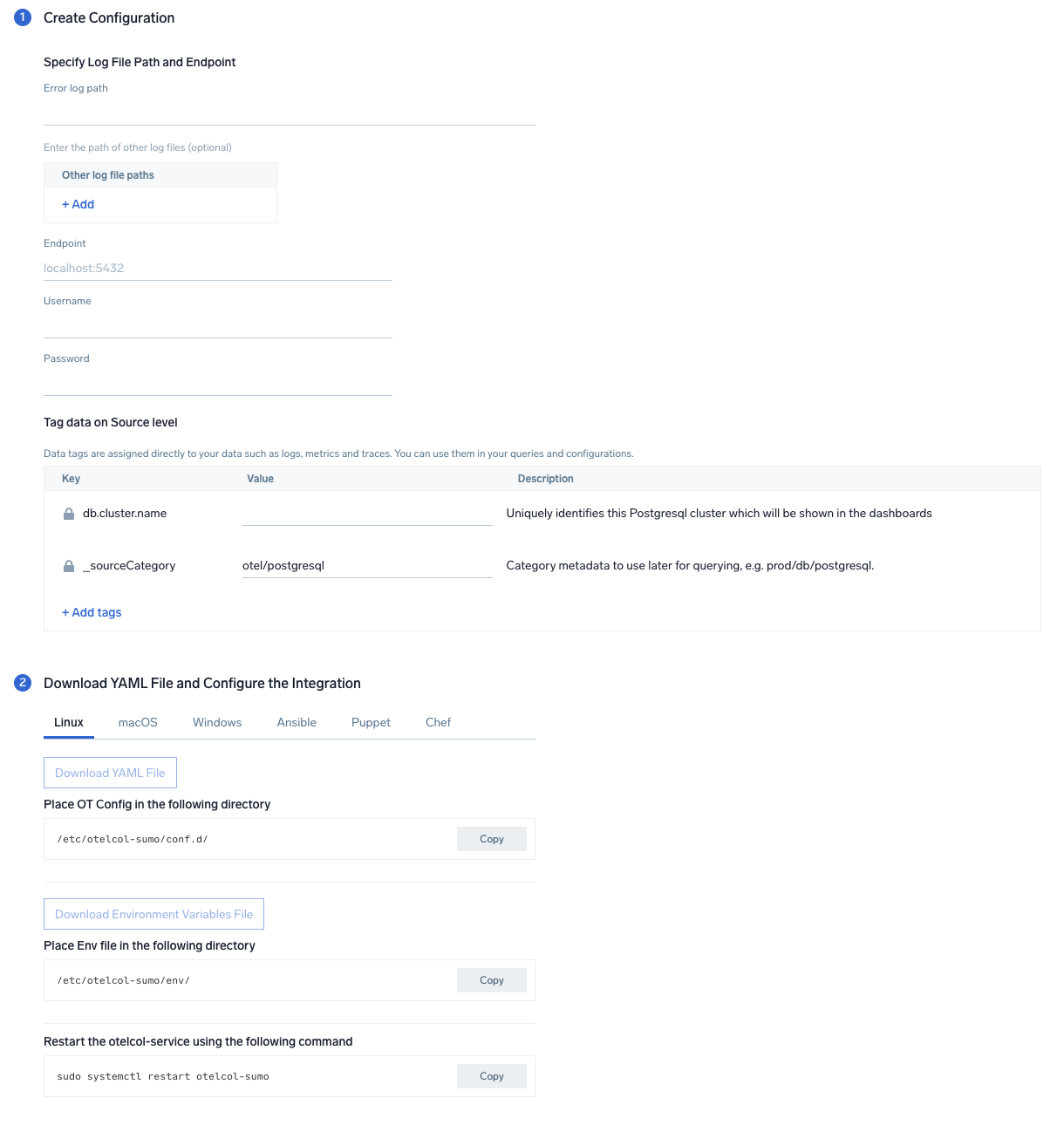Download the Environment Variables File
This screenshot has width=1064, height=1125.
[x=153, y=914]
